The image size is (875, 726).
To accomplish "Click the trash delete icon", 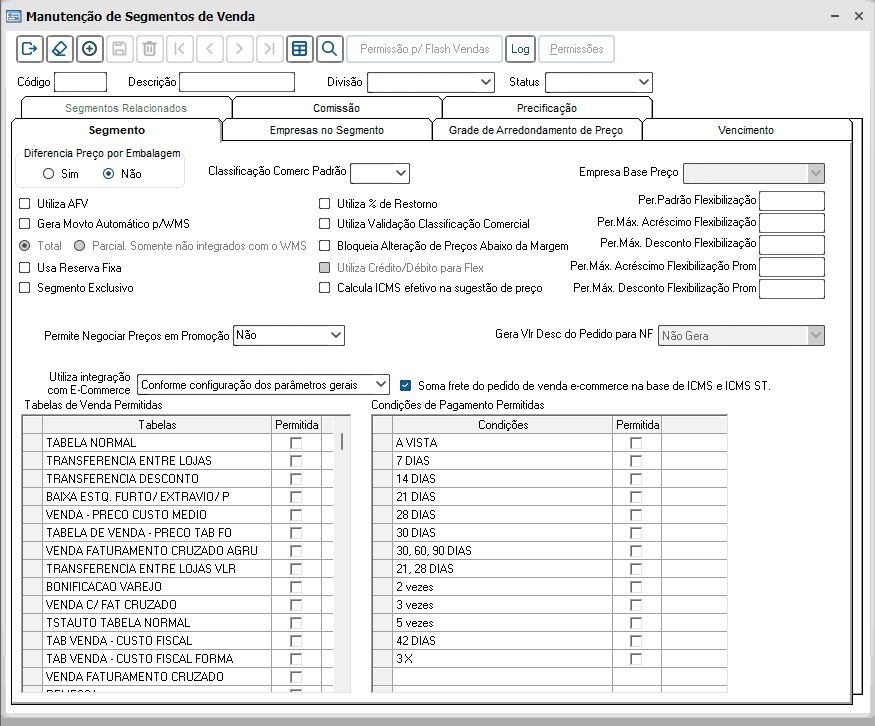I will tap(149, 49).
